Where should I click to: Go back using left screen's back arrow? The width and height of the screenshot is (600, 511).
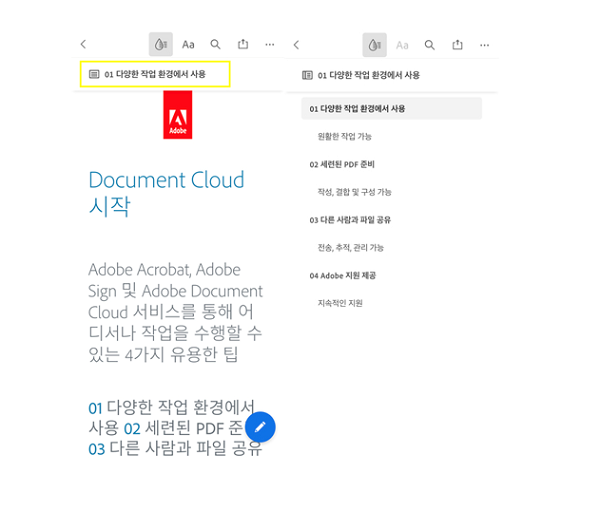[83, 44]
